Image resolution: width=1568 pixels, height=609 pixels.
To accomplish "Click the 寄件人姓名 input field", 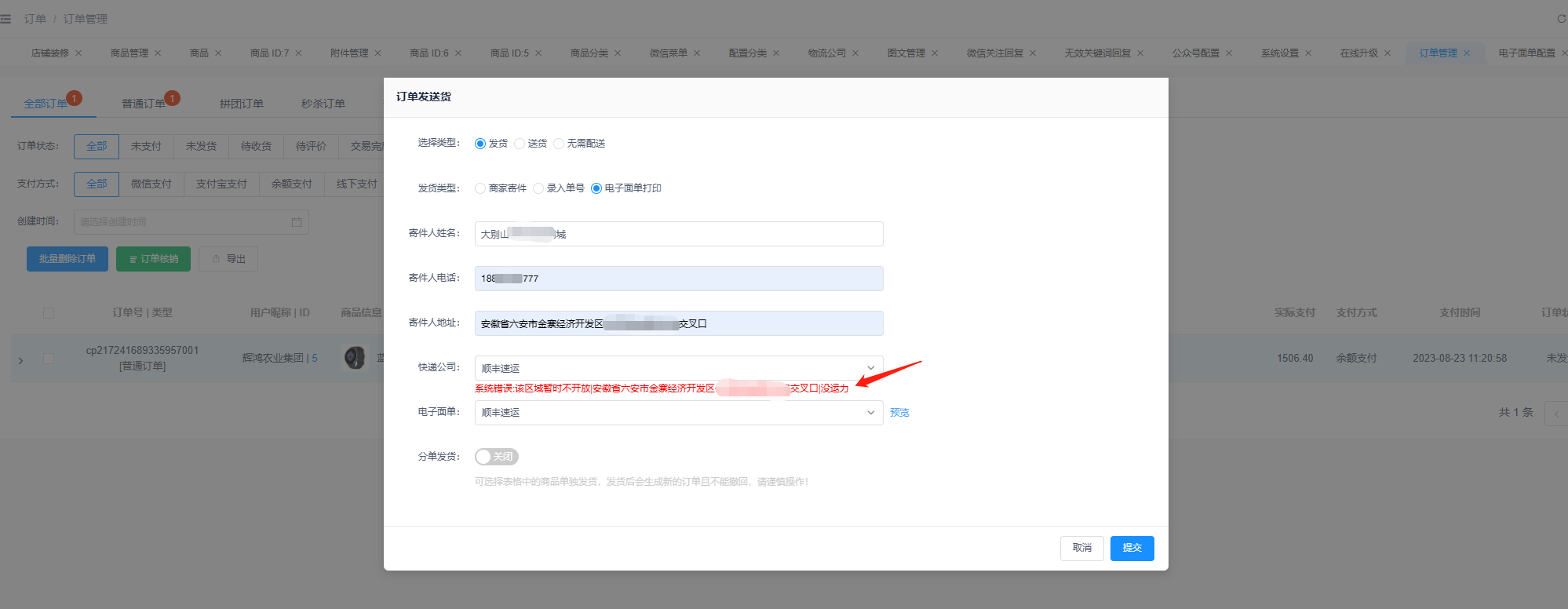I will point(679,234).
